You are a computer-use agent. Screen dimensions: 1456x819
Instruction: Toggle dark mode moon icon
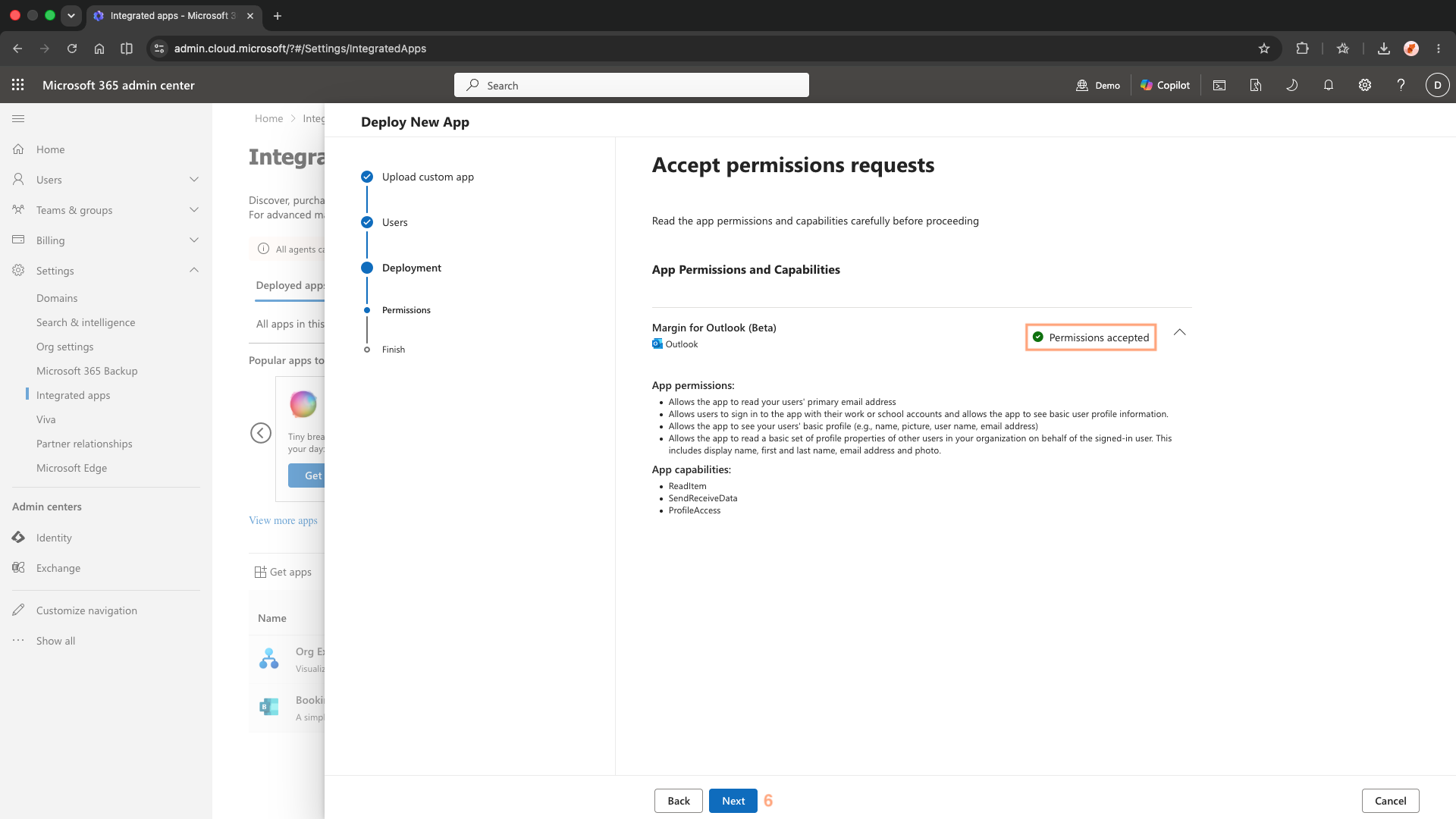[1292, 85]
